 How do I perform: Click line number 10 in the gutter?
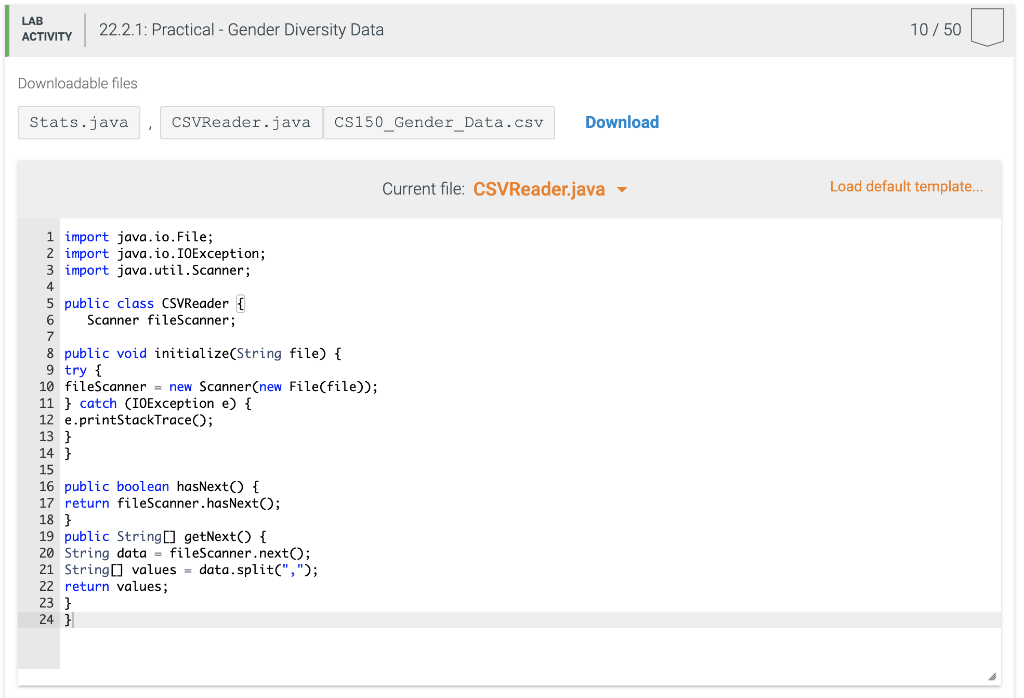46,386
